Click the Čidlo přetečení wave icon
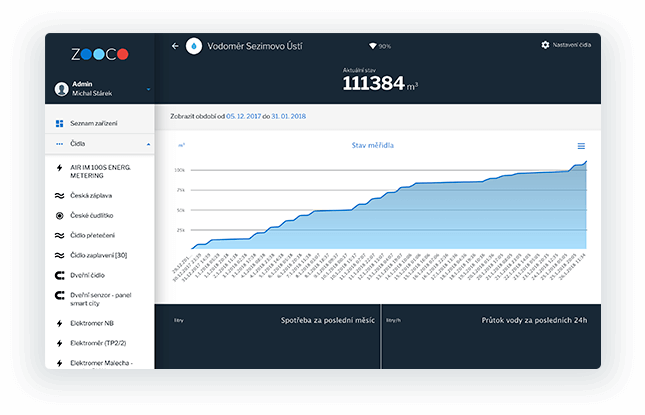The image size is (645, 415). pos(60,236)
